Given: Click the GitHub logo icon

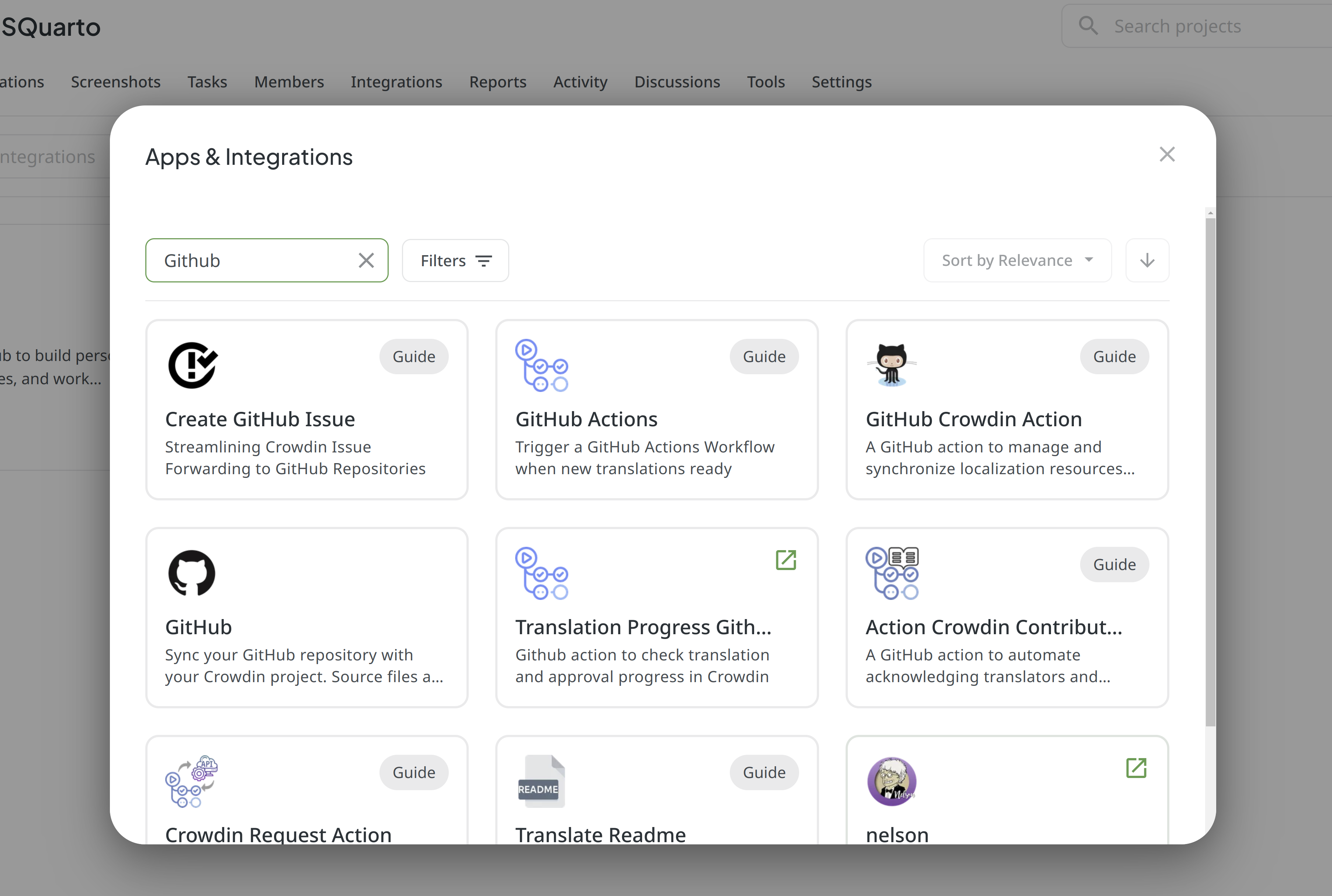Looking at the screenshot, I should pos(192,573).
